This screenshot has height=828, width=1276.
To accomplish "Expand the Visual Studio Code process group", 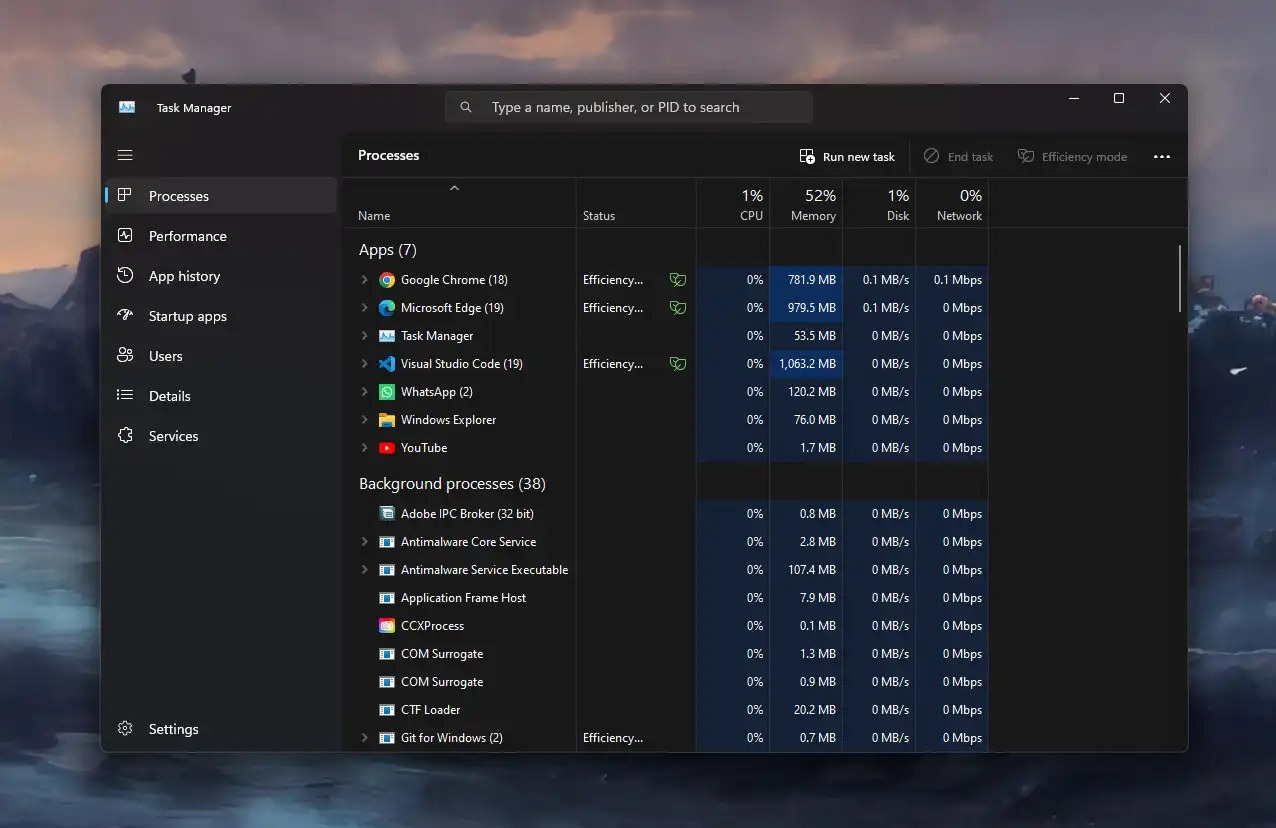I will [365, 364].
